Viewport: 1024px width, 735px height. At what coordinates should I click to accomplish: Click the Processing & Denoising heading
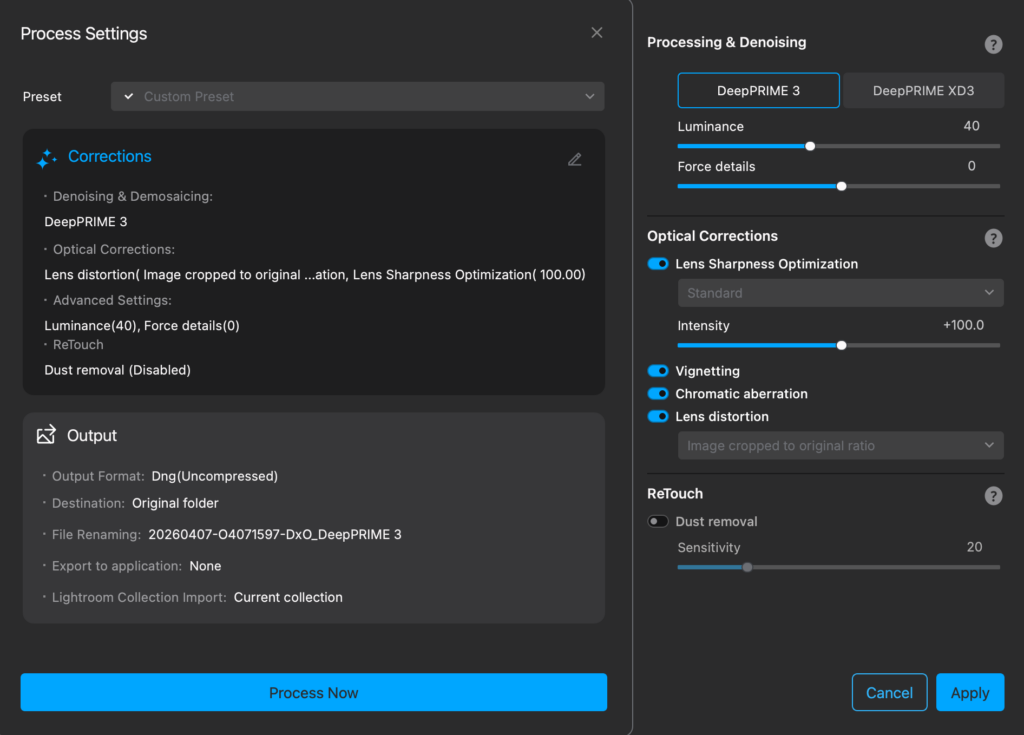tap(726, 42)
